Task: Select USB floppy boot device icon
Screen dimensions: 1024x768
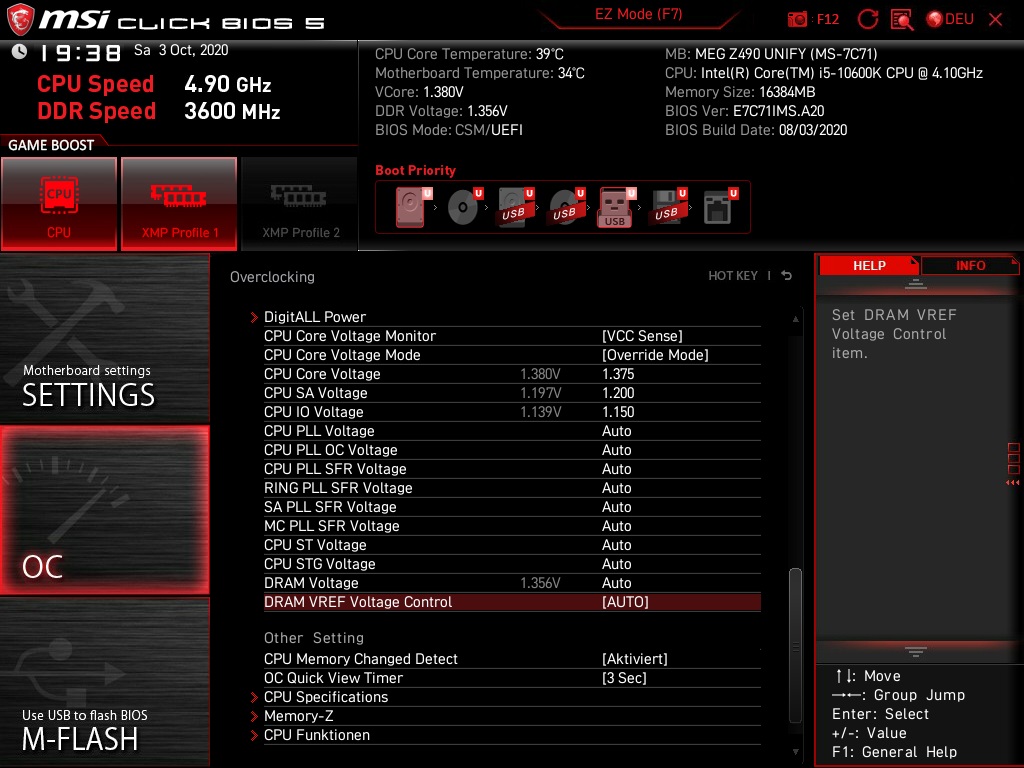Action: pyautogui.click(x=668, y=207)
